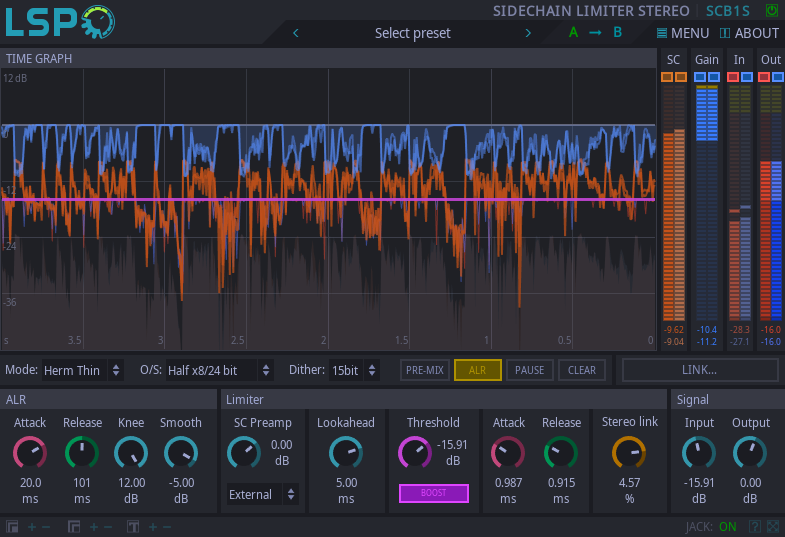
Task: Click the purple Threshold knob
Action: [415, 452]
